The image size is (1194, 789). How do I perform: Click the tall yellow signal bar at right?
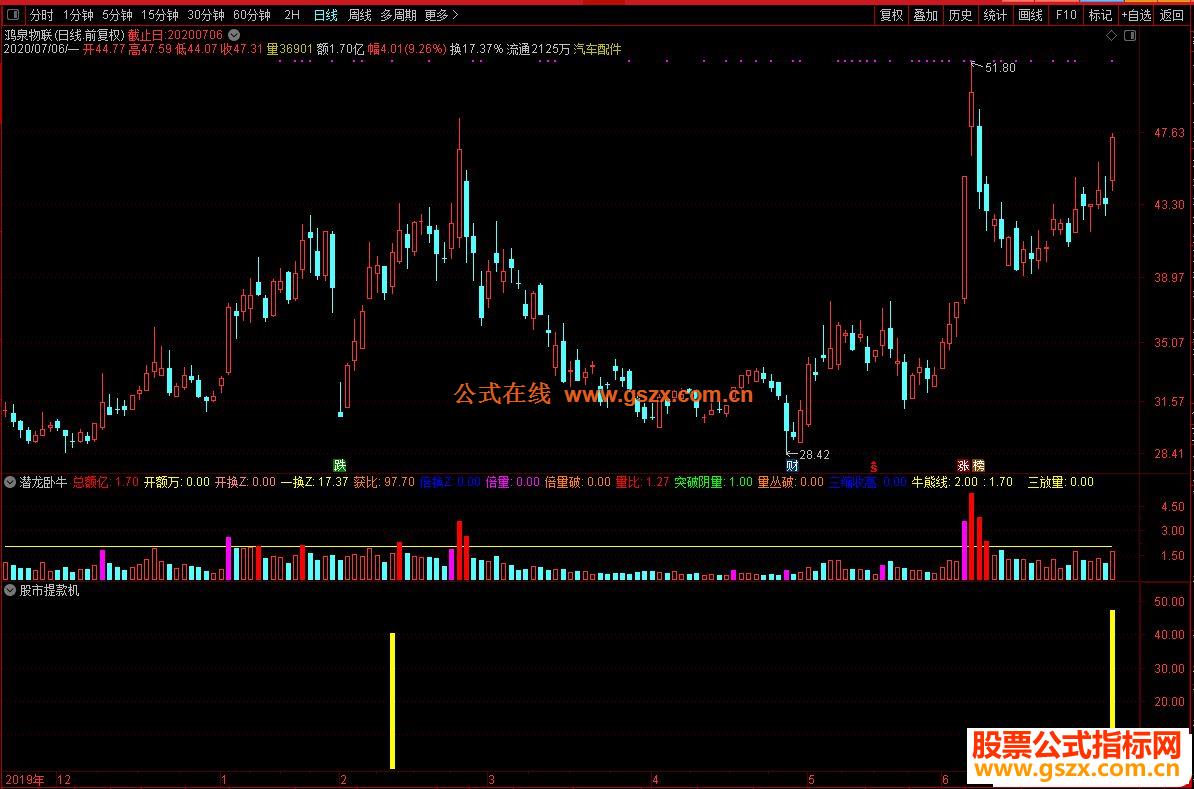pyautogui.click(x=1113, y=669)
